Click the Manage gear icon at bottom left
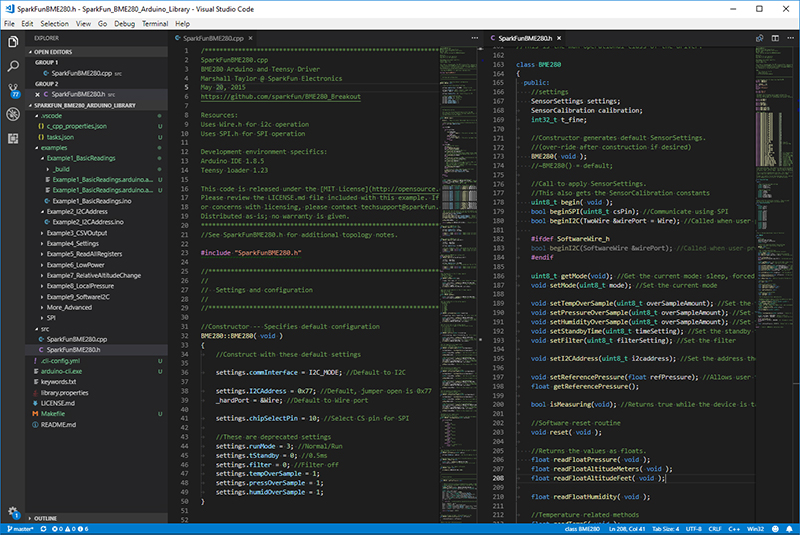Screen dimensions: 800x535 point(13,510)
